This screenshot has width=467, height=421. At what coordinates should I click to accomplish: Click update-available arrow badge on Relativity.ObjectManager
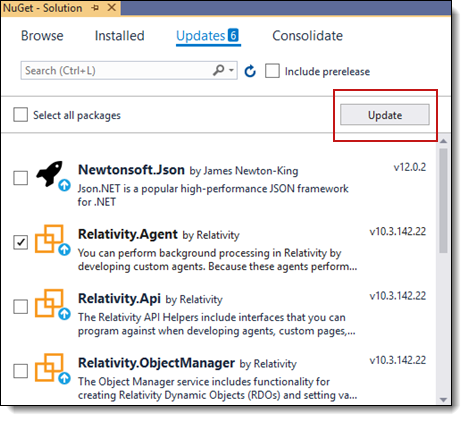click(x=64, y=378)
